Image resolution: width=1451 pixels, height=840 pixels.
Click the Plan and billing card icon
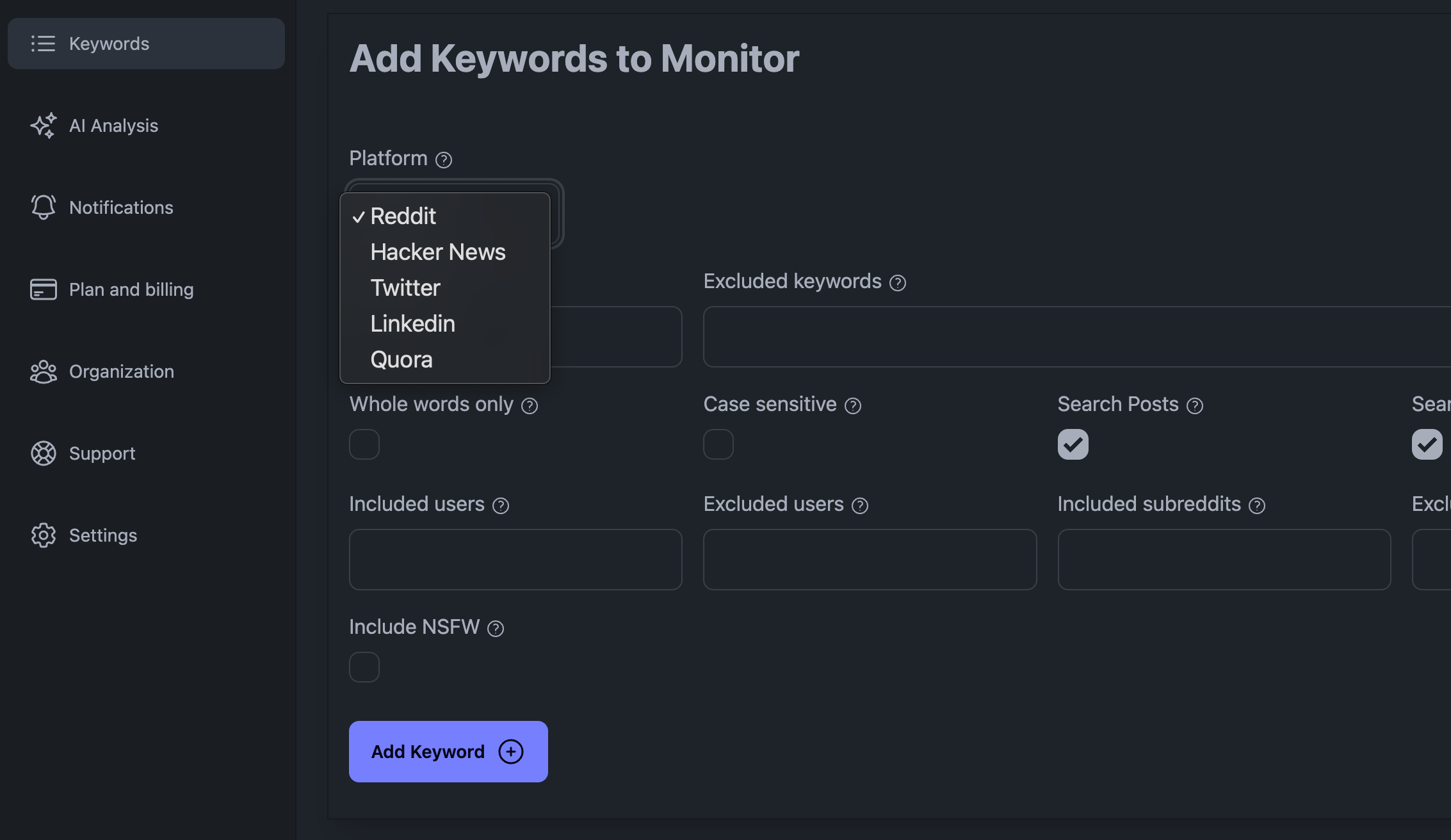(43, 289)
